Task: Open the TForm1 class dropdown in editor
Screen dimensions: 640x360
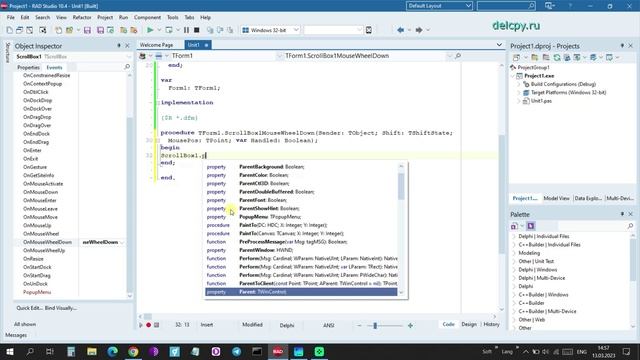Action: click(x=280, y=56)
